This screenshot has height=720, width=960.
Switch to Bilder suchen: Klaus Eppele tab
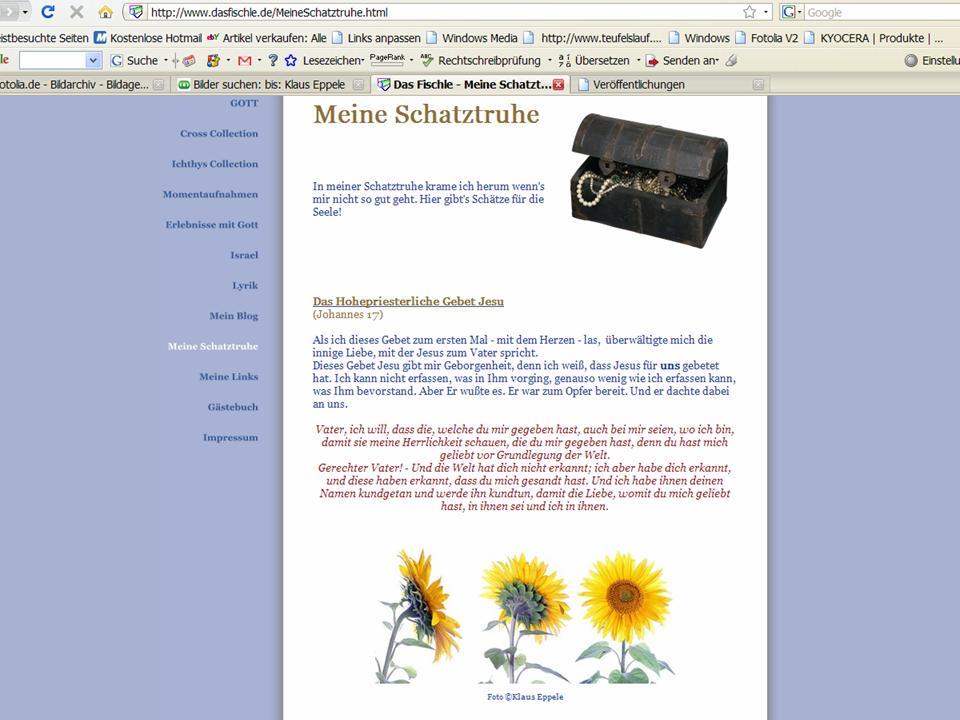(262, 85)
